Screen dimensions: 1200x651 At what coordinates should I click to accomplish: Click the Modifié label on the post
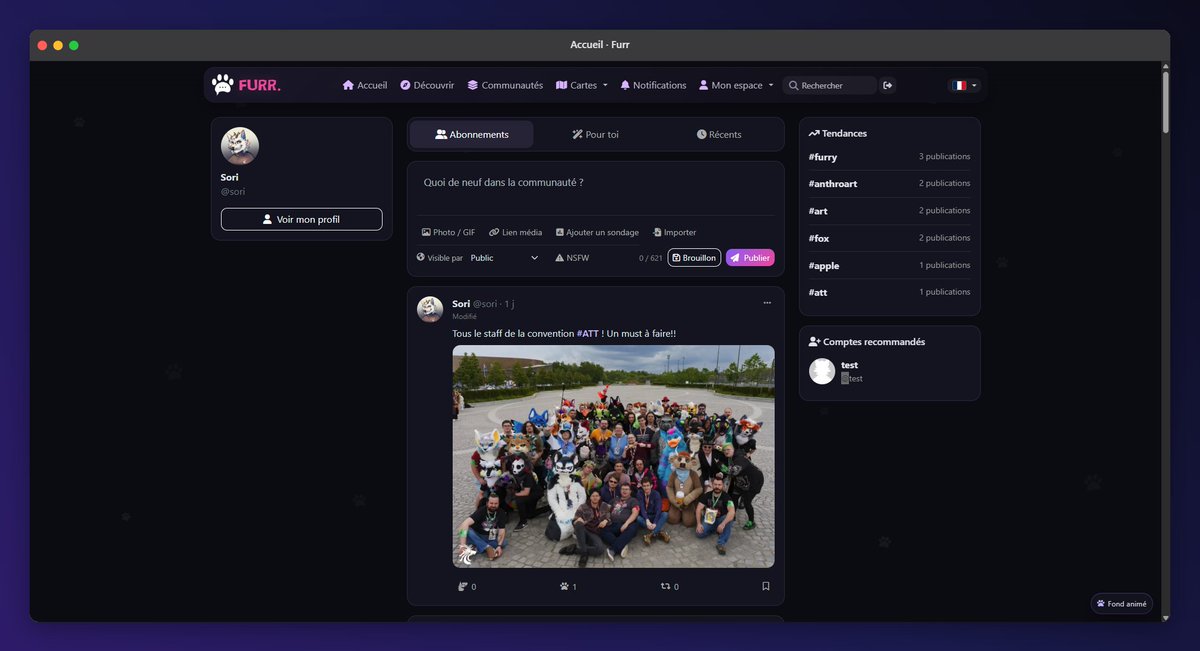[x=465, y=317]
